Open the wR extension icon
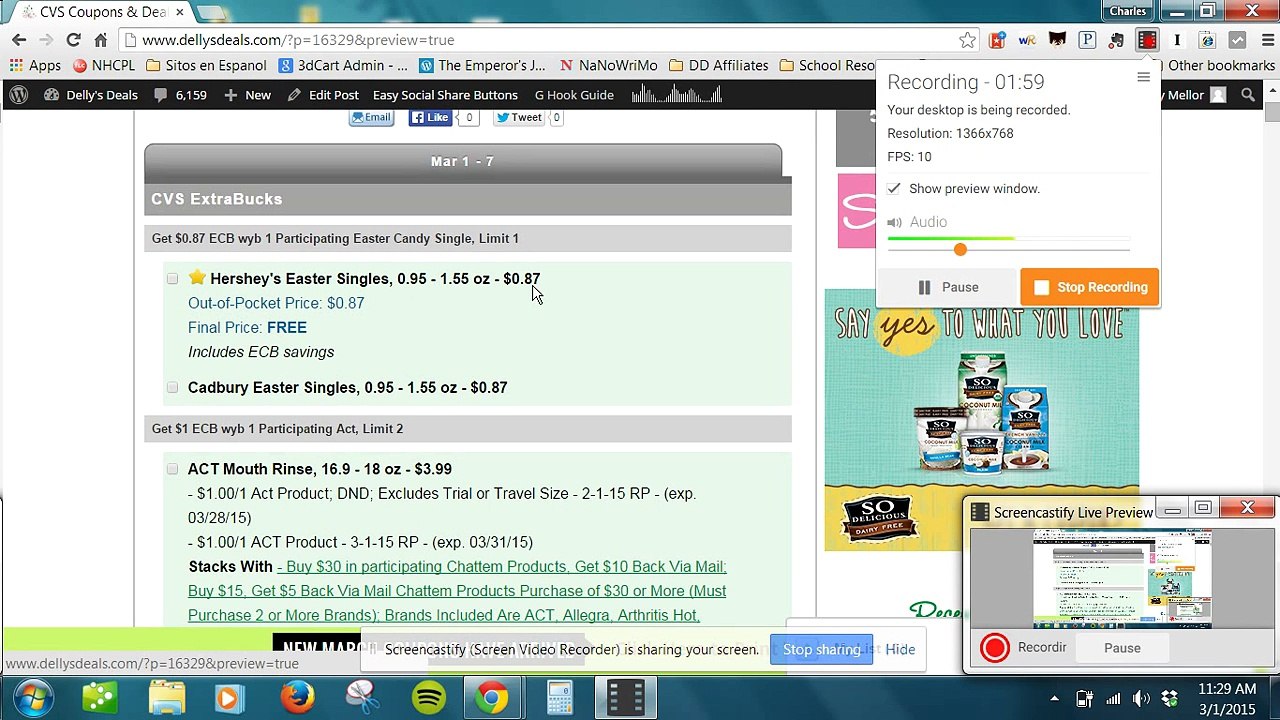This screenshot has height=720, width=1280. click(1027, 40)
